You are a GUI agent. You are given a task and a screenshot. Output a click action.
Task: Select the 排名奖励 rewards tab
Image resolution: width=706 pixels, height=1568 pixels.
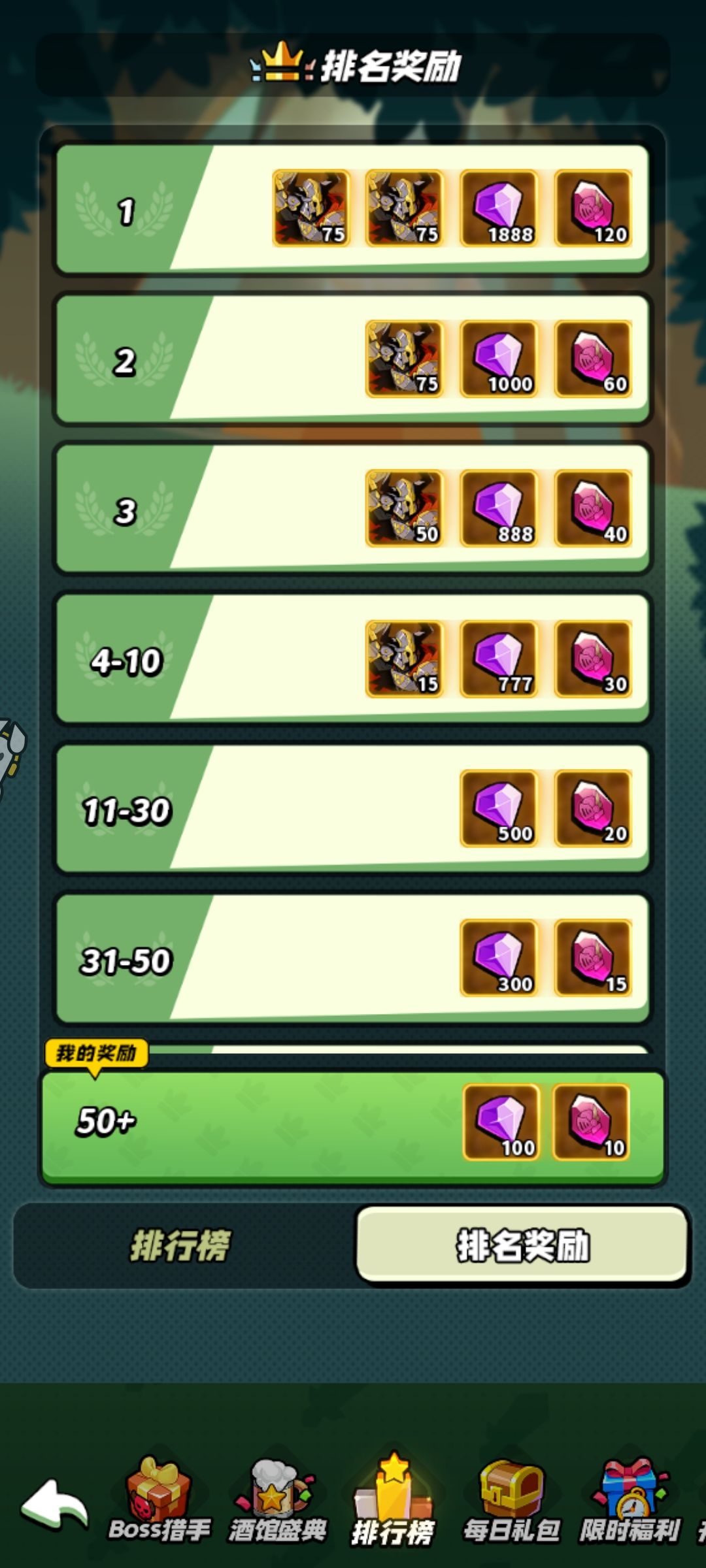point(523,1245)
